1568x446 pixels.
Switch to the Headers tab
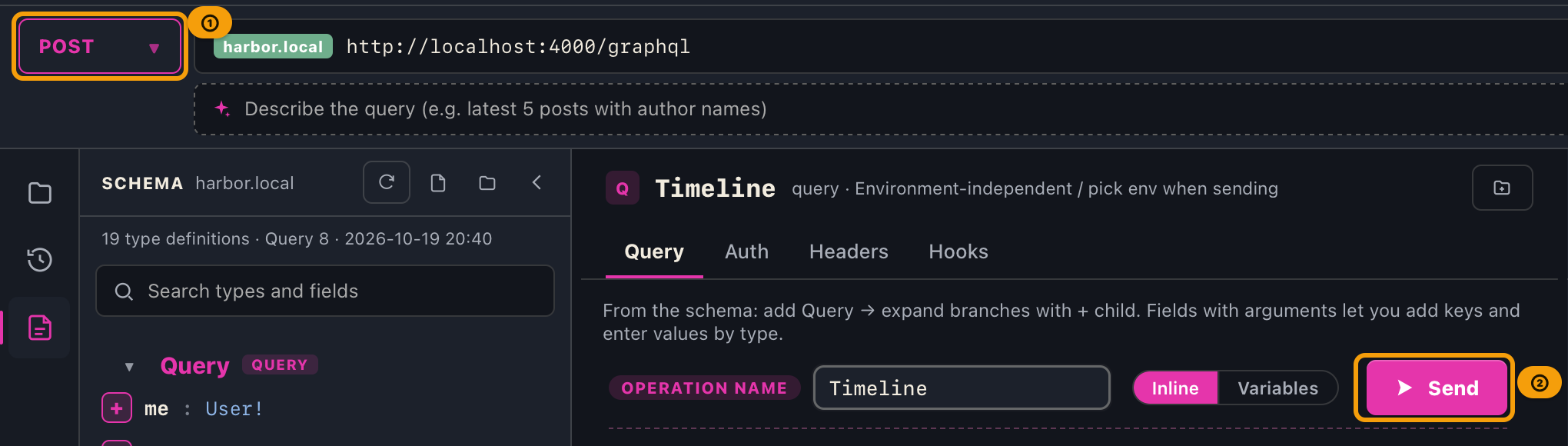click(x=849, y=252)
